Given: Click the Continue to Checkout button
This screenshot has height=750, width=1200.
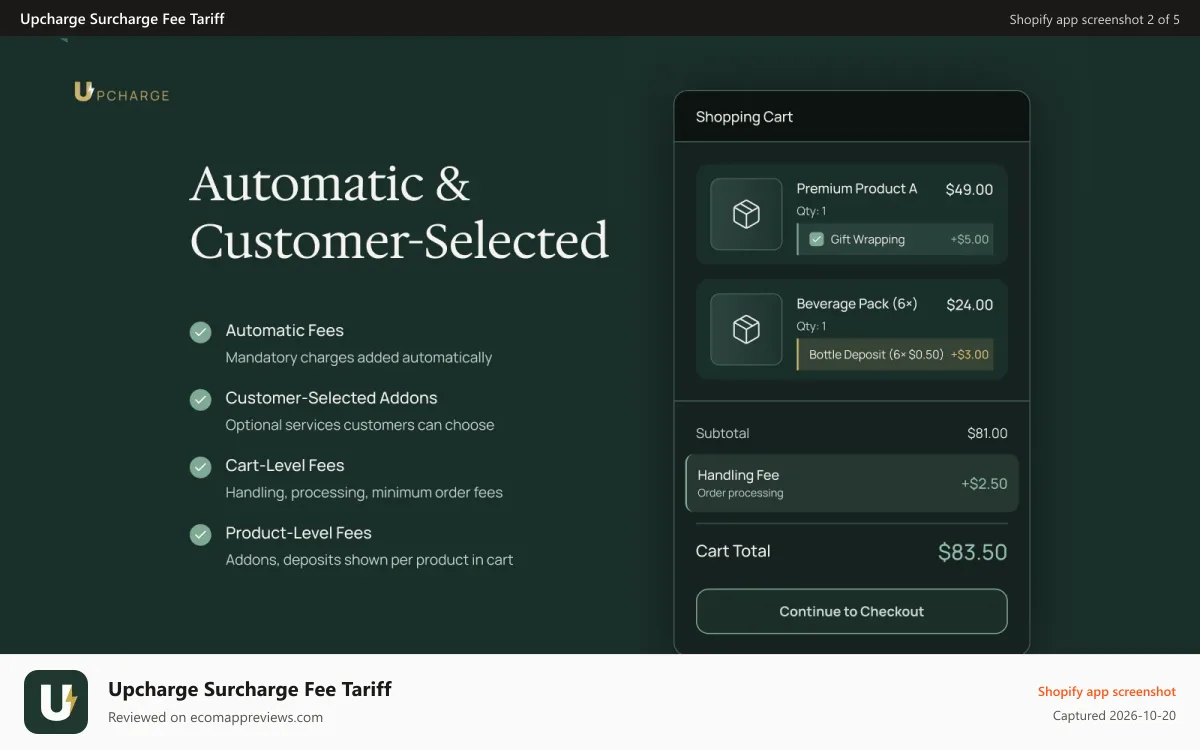Looking at the screenshot, I should (x=852, y=611).
